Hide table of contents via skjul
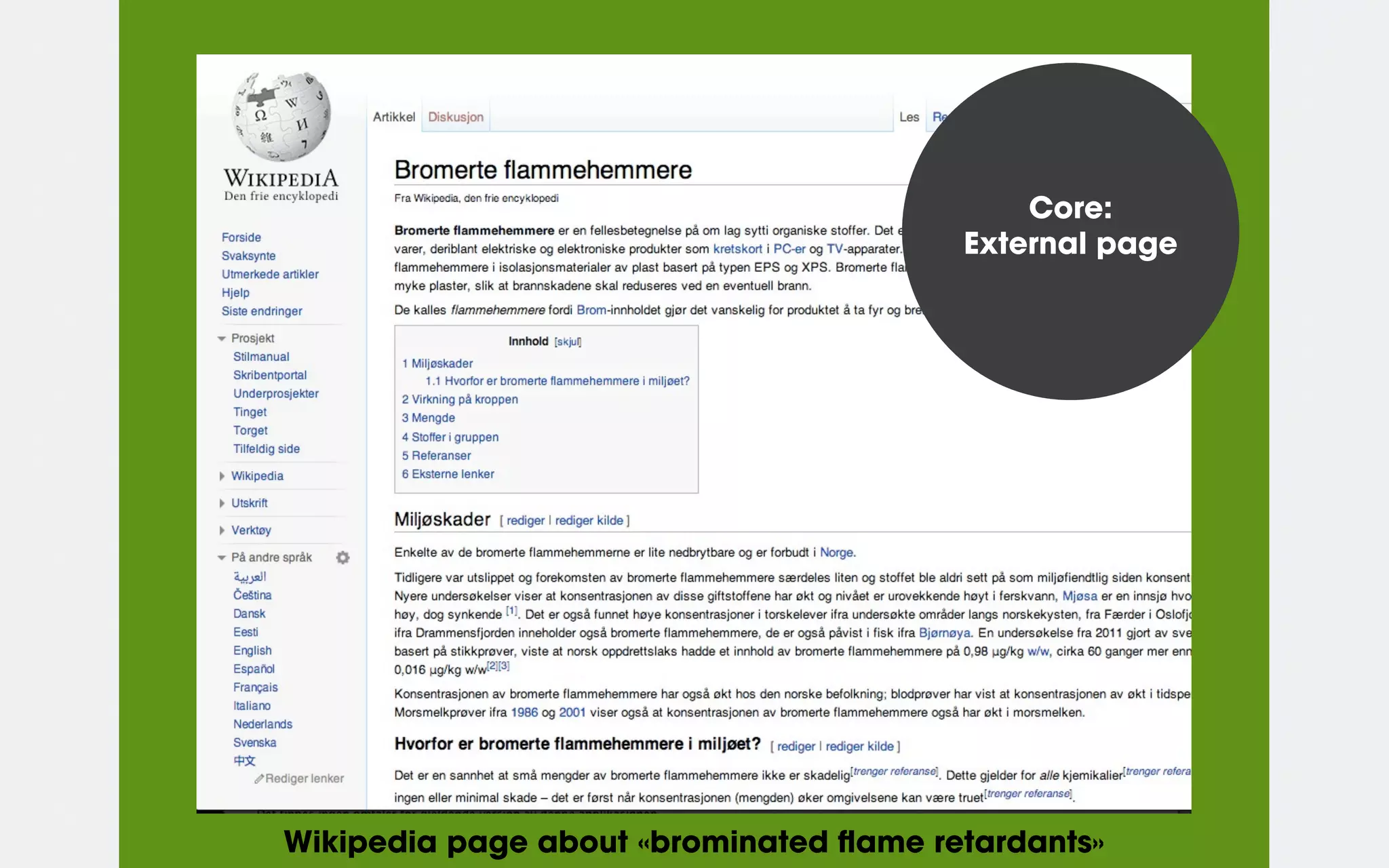The width and height of the screenshot is (1389, 868). pyautogui.click(x=568, y=342)
